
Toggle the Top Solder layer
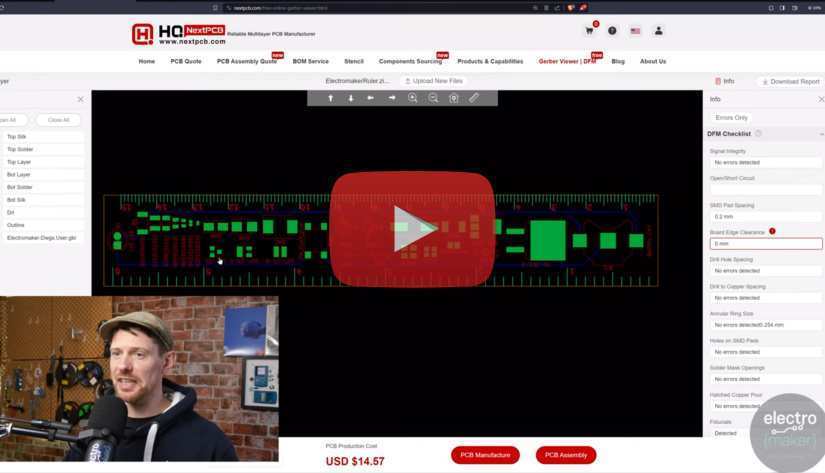coord(42,149)
